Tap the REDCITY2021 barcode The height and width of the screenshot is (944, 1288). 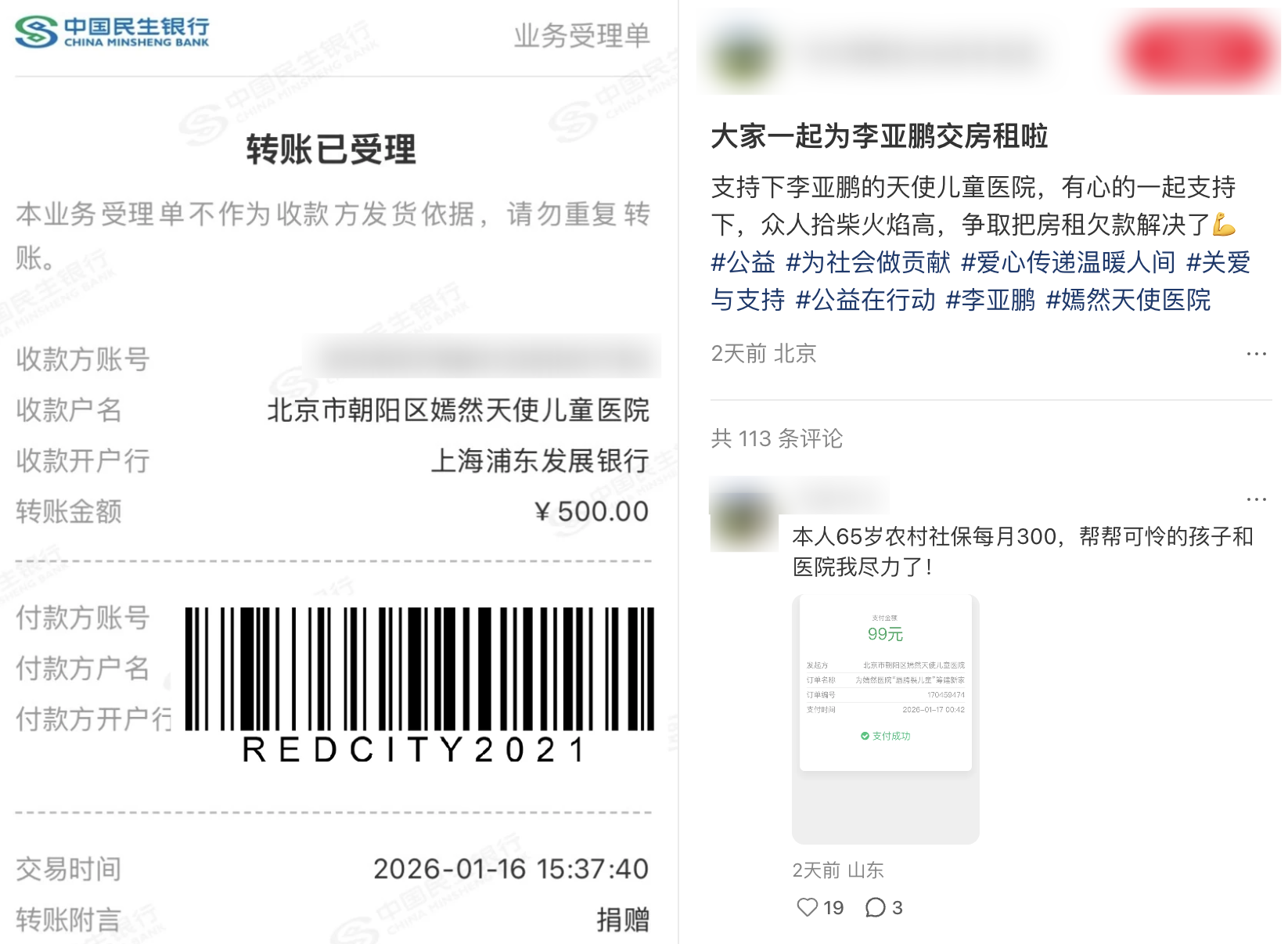tap(419, 685)
